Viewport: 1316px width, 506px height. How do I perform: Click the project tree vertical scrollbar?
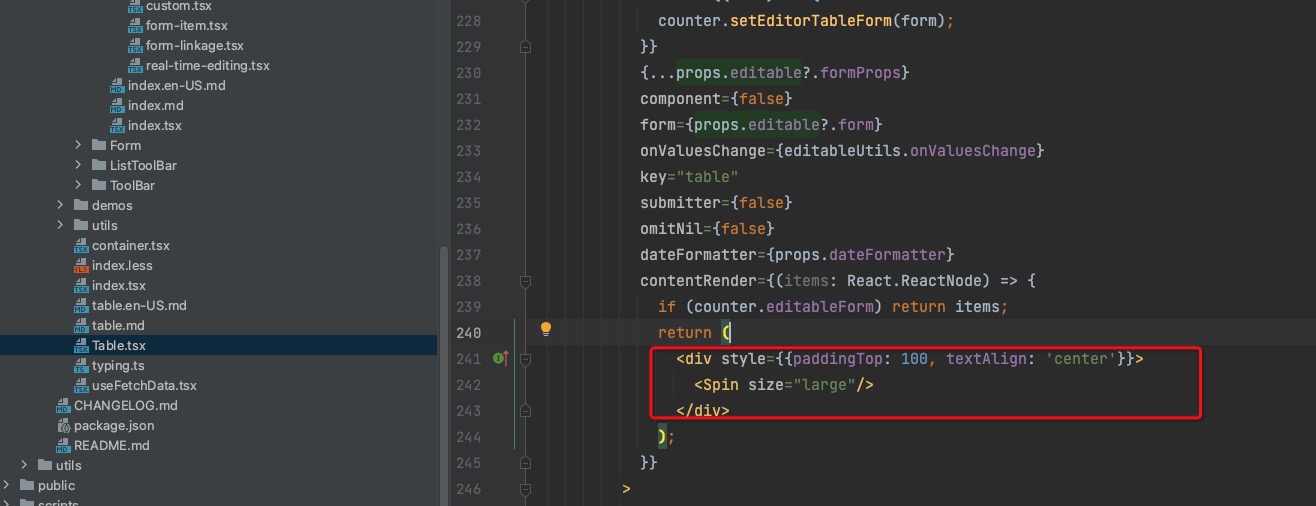coord(443,375)
